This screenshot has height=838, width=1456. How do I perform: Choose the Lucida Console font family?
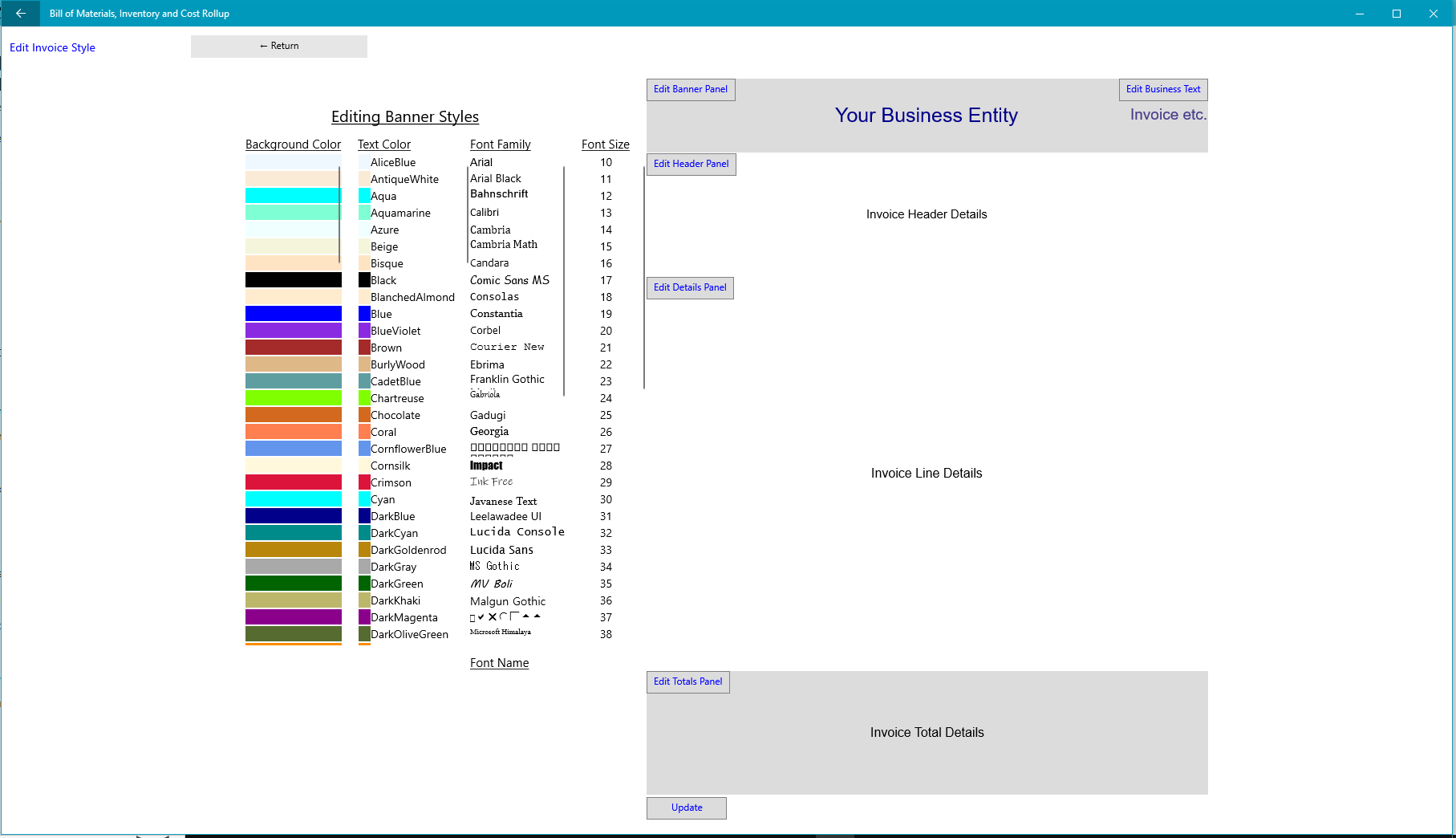click(x=517, y=531)
